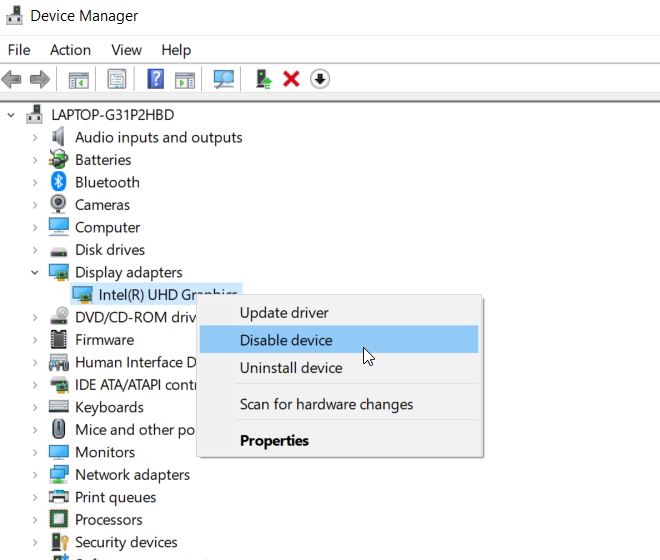660x560 pixels.
Task: Expand the Monitors chevron
Action: [35, 452]
